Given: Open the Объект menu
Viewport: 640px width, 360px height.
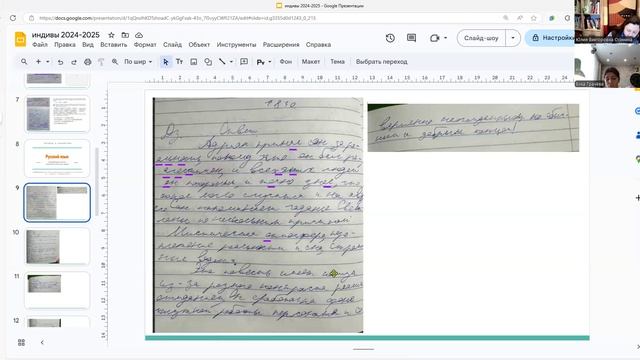Looking at the screenshot, I should coord(199,44).
